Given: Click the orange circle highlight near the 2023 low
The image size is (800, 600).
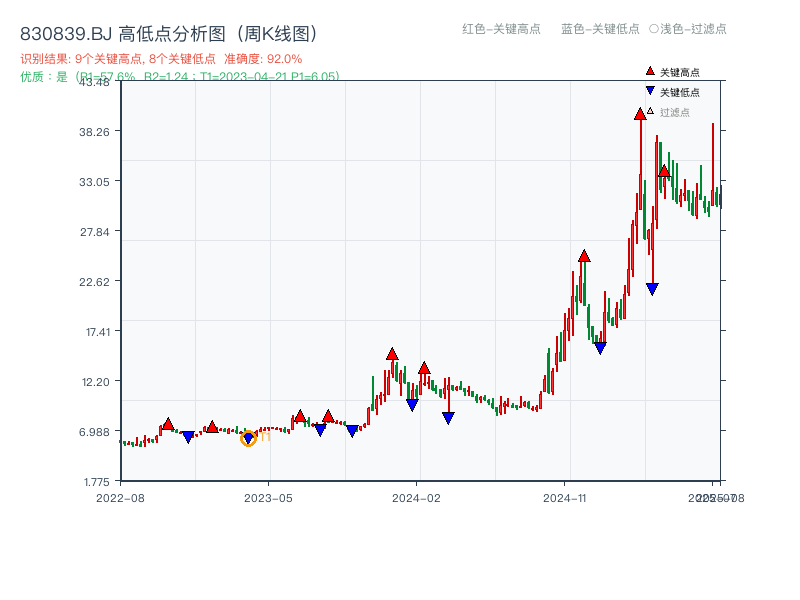Looking at the screenshot, I should pyautogui.click(x=248, y=437).
